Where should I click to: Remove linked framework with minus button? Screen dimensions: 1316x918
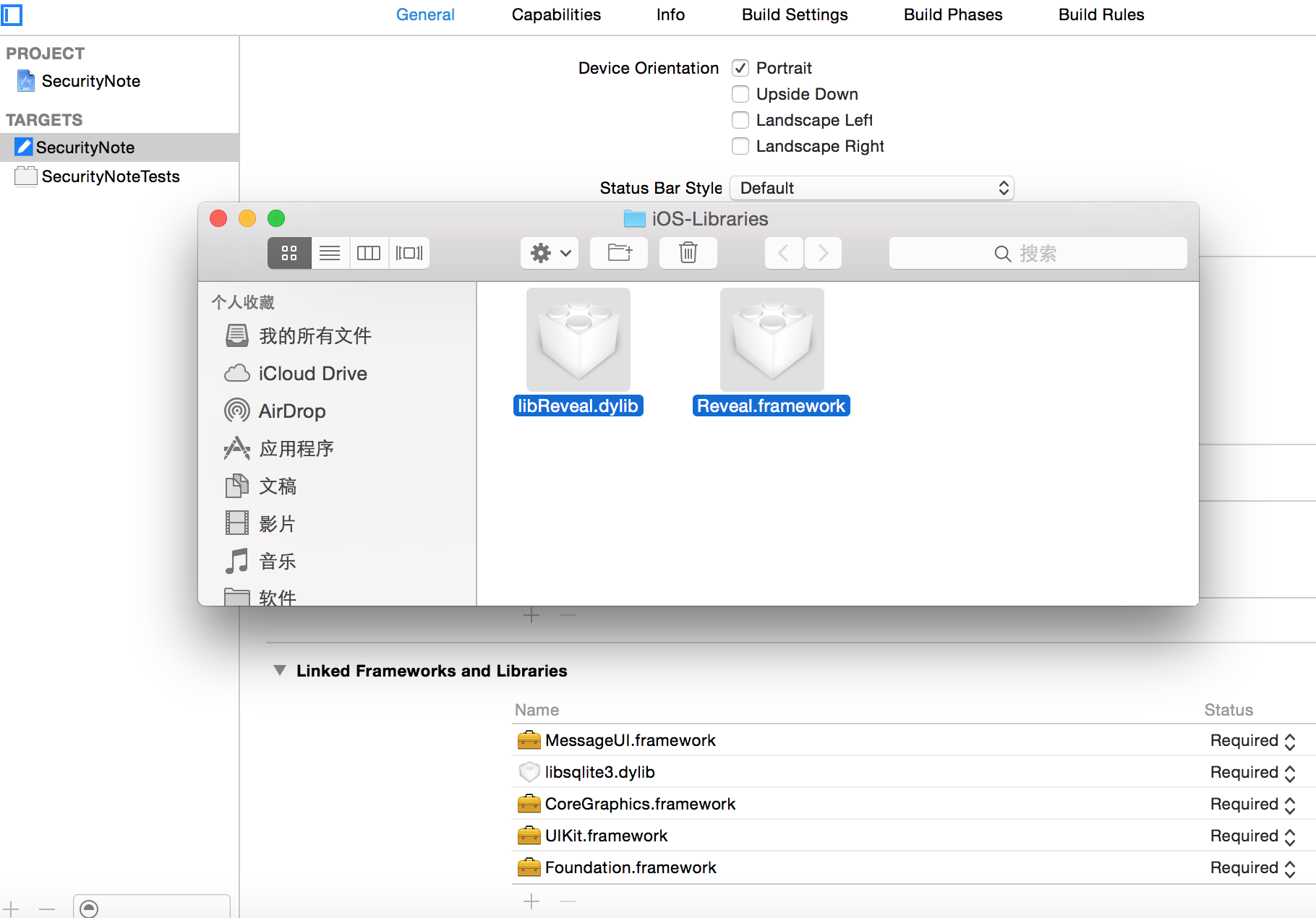pos(568,901)
